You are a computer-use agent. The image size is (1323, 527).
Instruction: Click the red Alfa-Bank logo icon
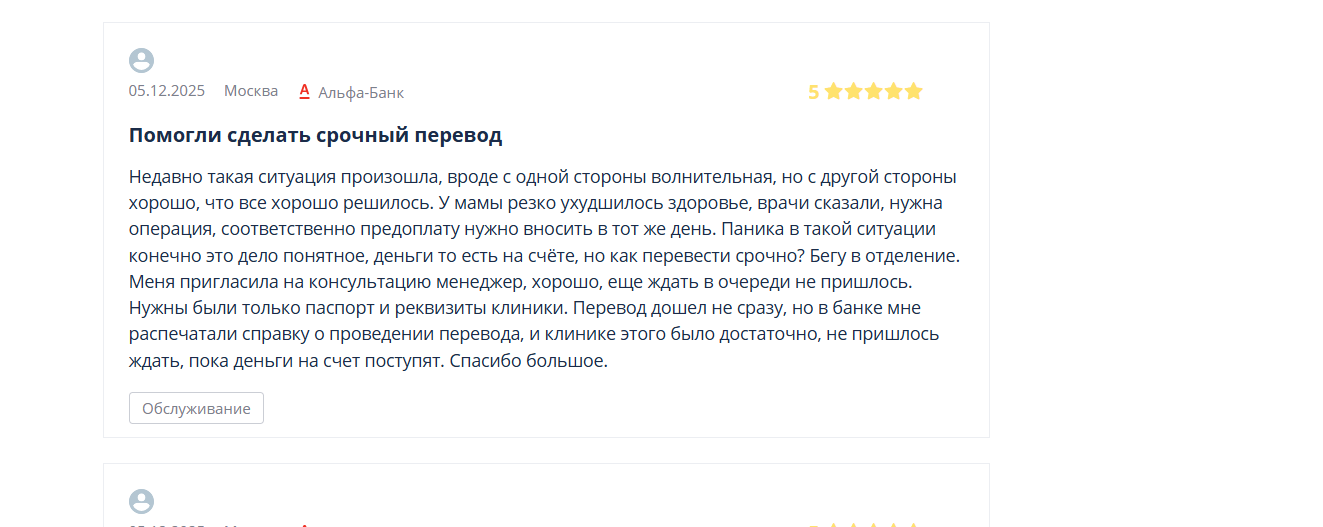305,91
